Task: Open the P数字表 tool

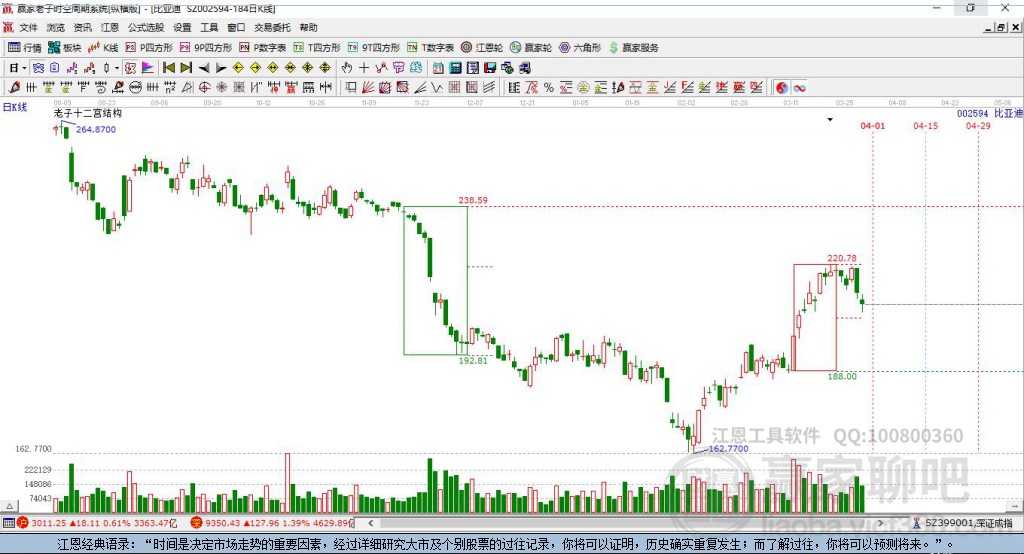Action: [263, 48]
